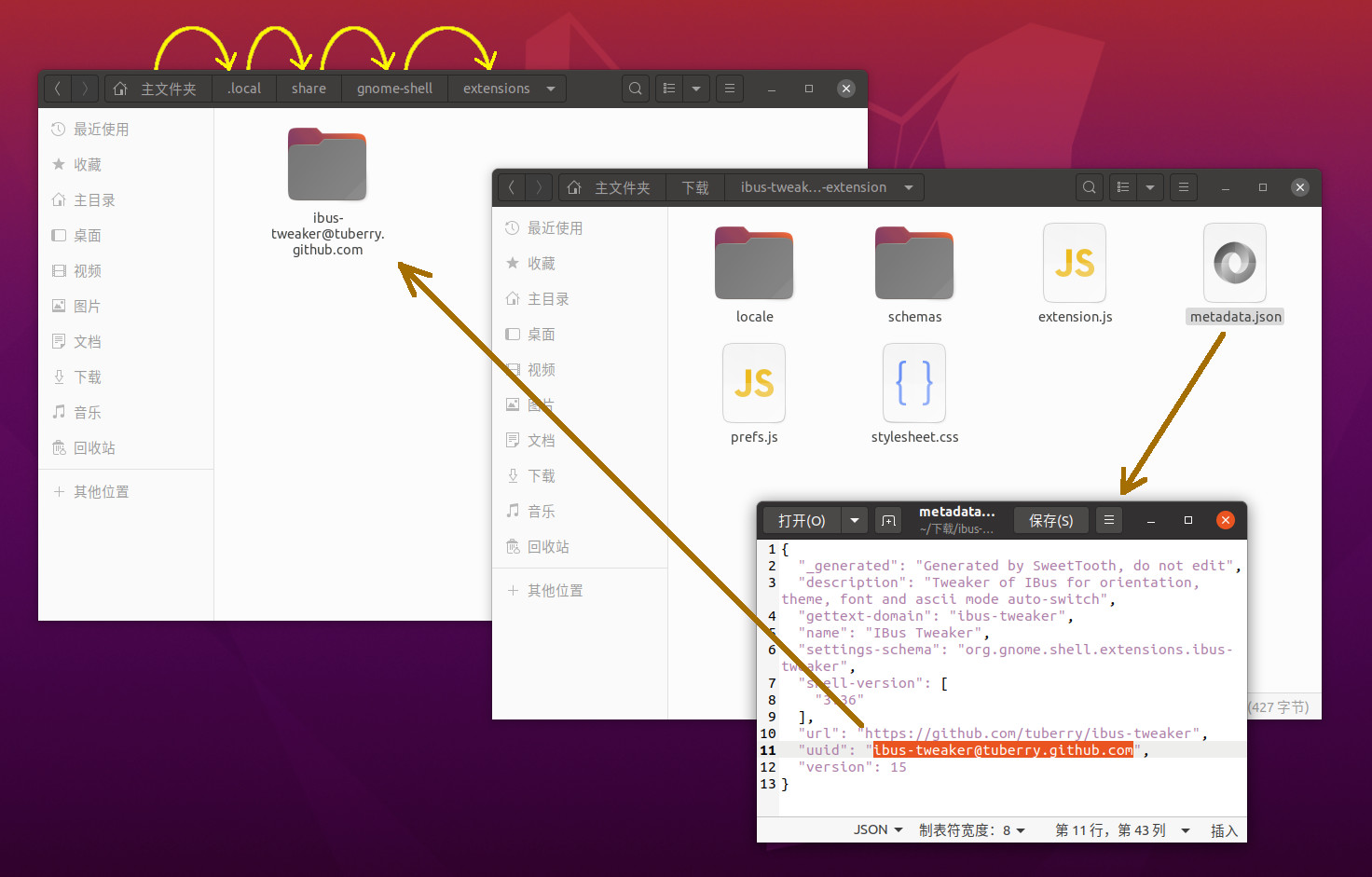1372x877 pixels.
Task: Select the metadata.json file
Action: [1235, 275]
